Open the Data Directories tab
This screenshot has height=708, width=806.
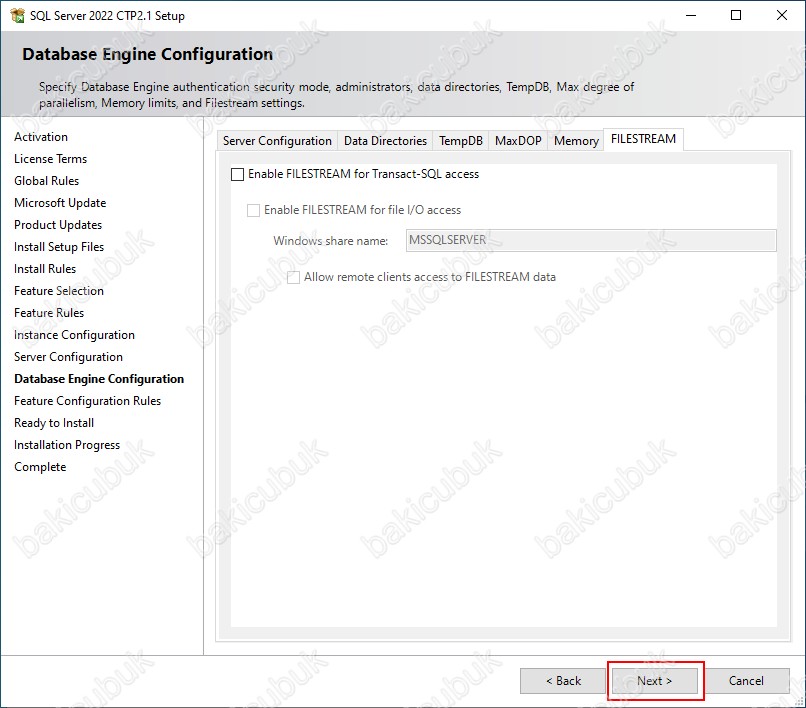[x=385, y=141]
